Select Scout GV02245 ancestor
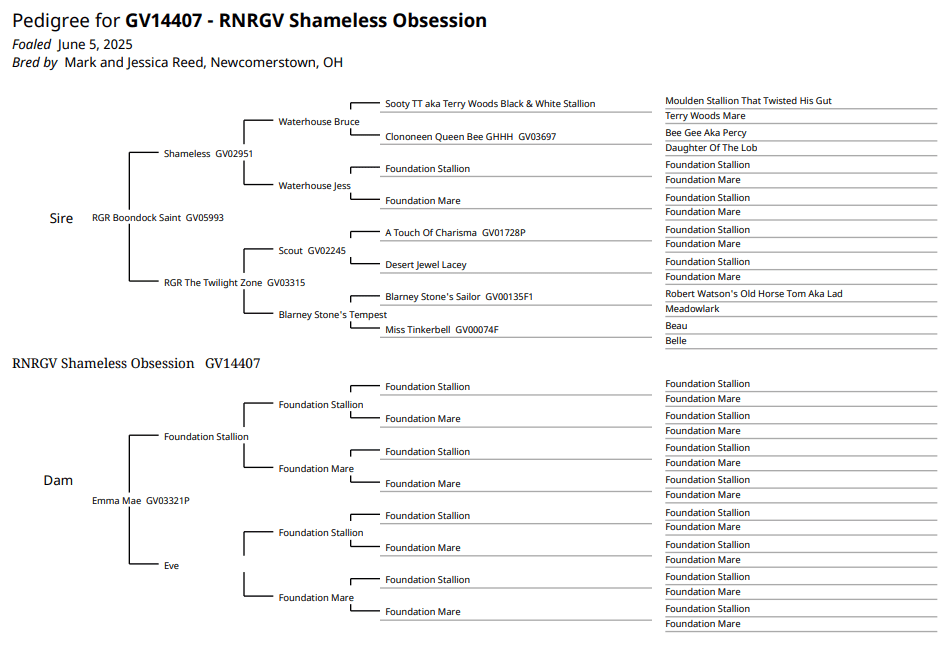This screenshot has height=649, width=951. tap(311, 251)
